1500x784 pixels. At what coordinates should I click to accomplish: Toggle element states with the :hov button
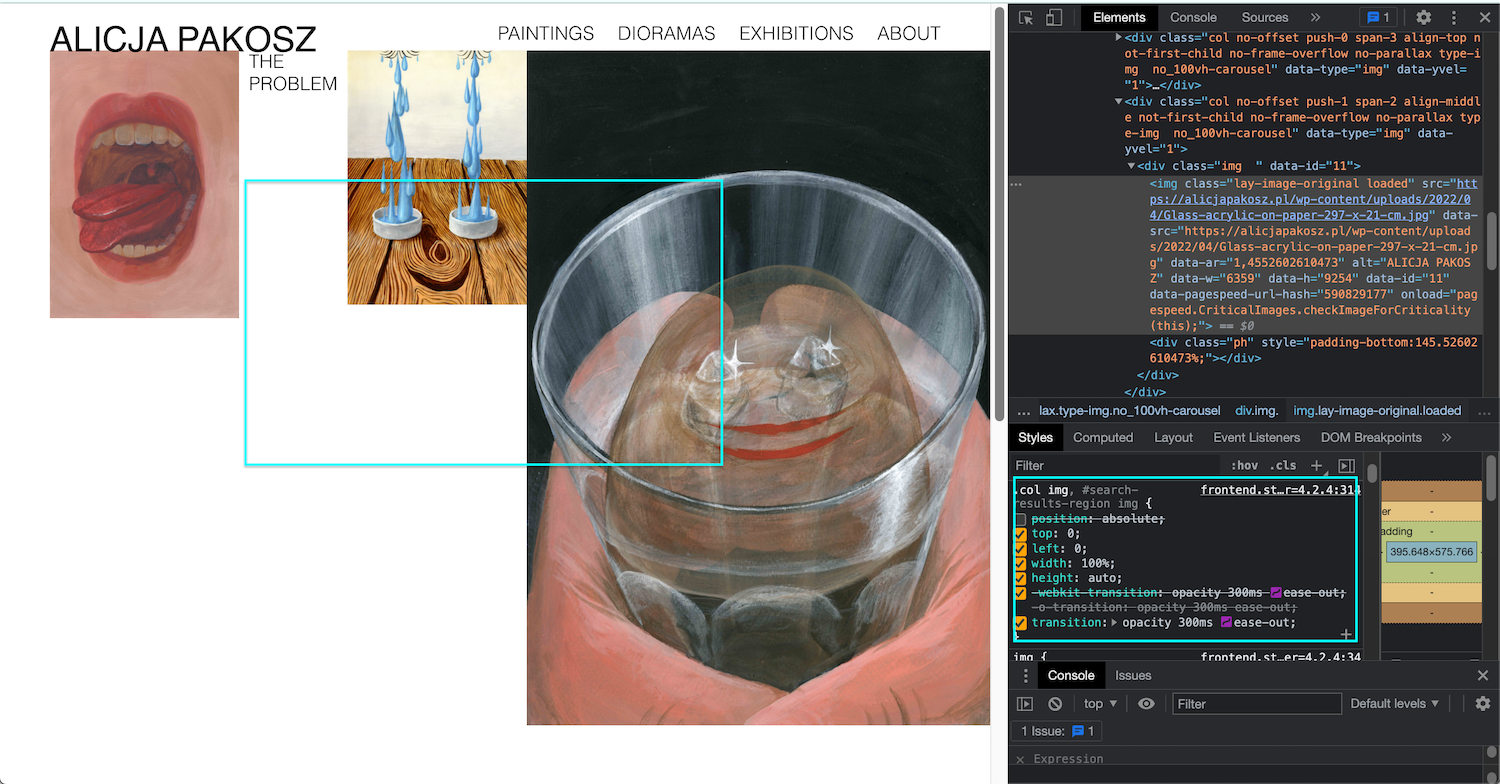[x=1243, y=465]
